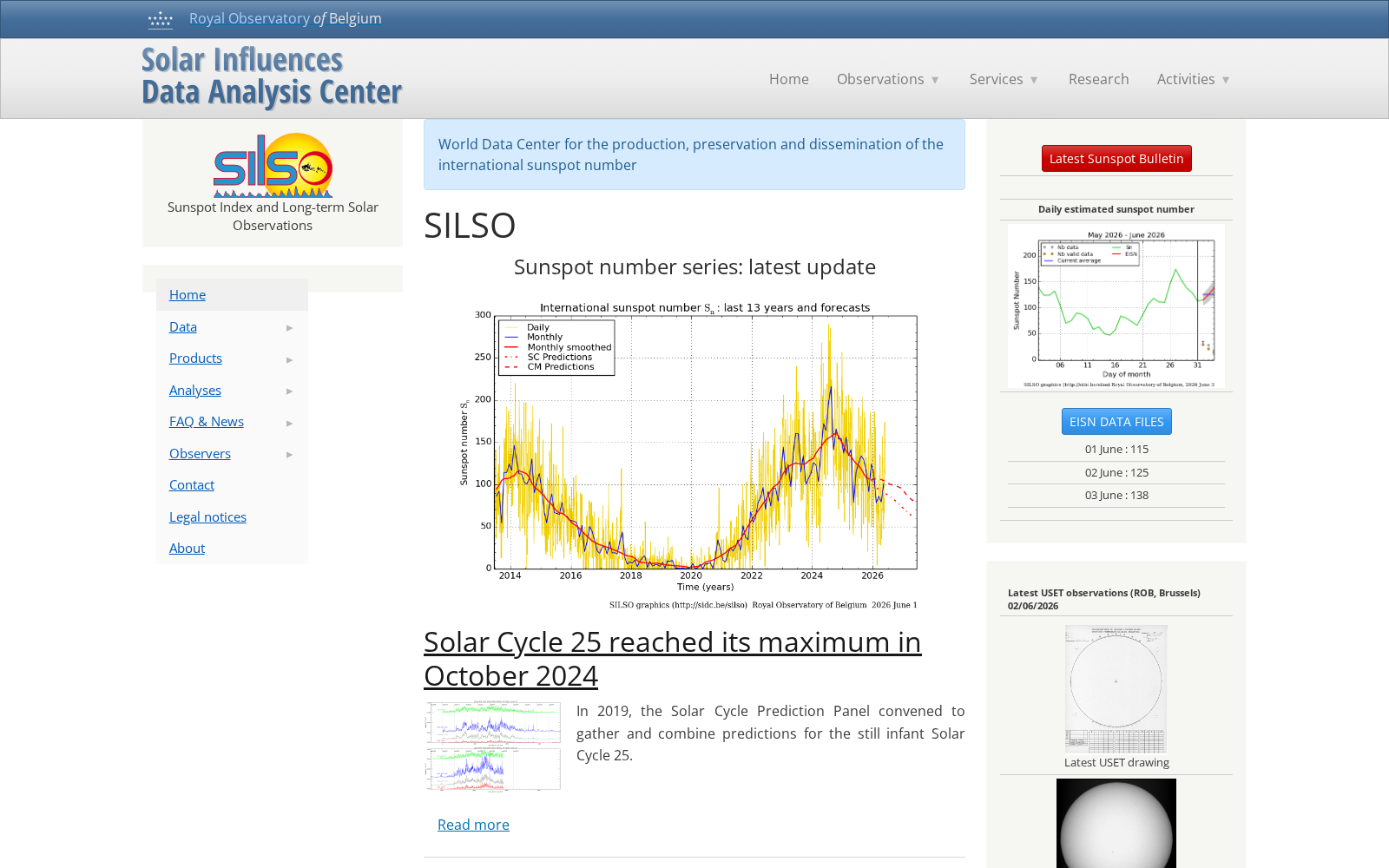Viewport: 1389px width, 868px height.
Task: Click Sunspot Index and Long-term Solar Observations caption
Action: (273, 216)
